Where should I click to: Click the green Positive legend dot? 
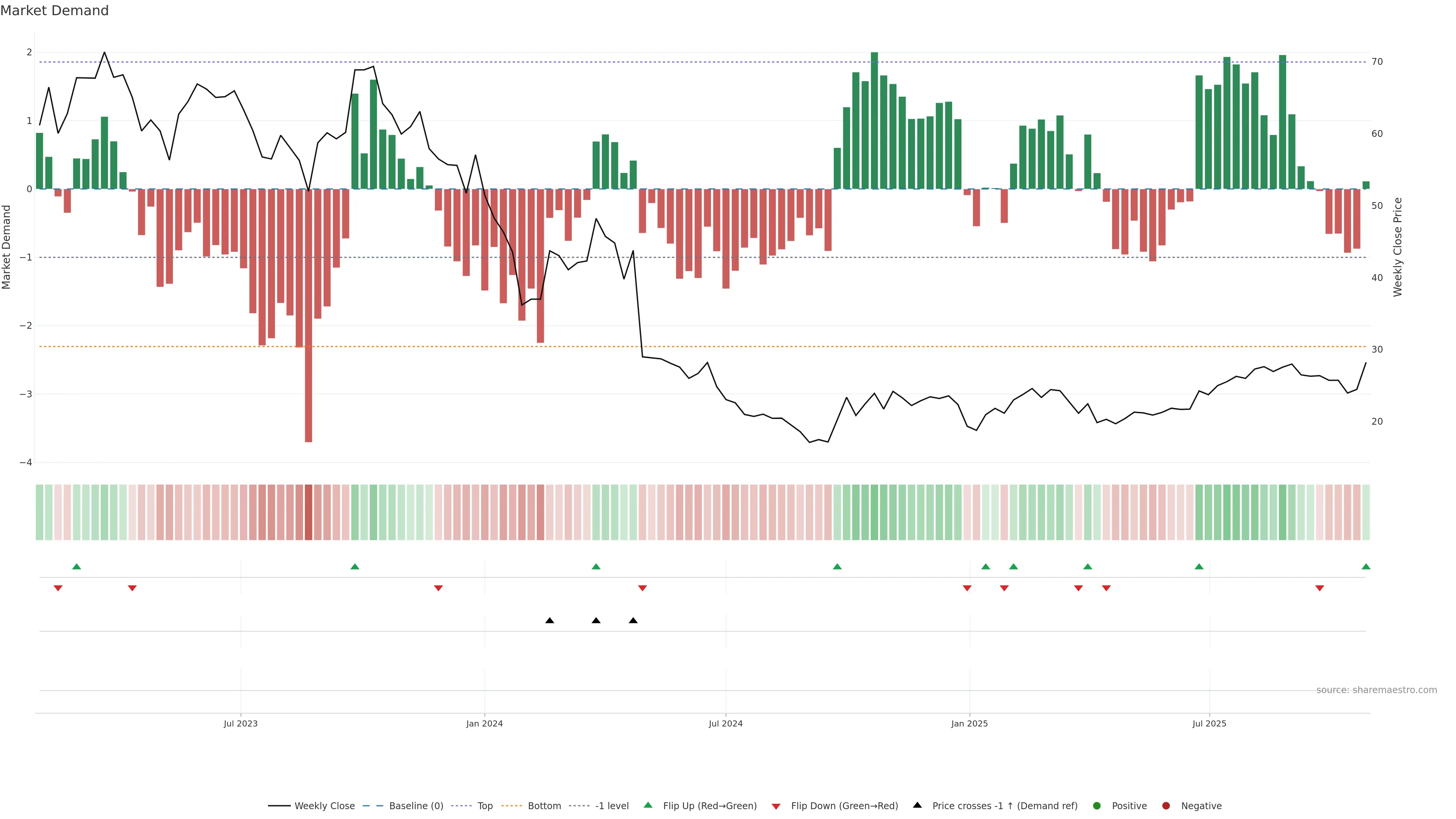coord(1097,805)
